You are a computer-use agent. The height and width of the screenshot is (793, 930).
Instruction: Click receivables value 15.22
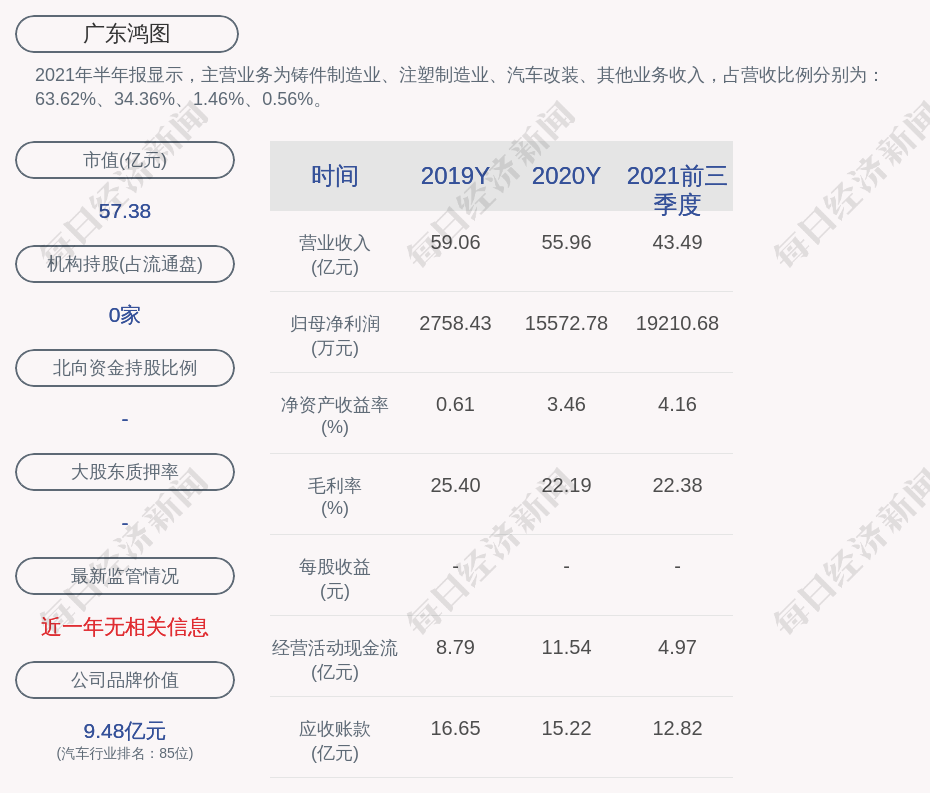(566, 728)
